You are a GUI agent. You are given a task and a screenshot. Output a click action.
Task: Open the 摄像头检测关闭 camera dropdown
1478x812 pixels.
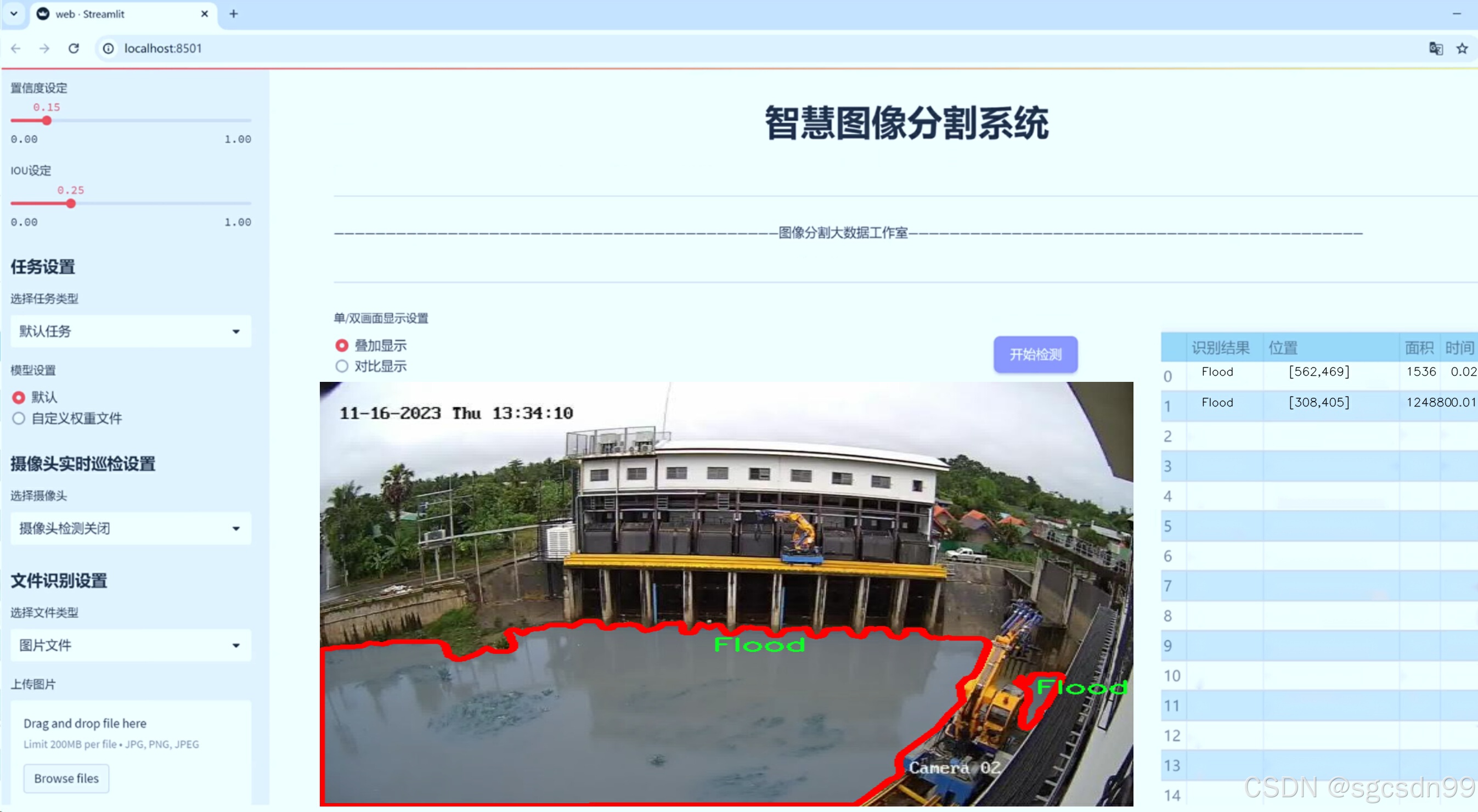(x=131, y=528)
